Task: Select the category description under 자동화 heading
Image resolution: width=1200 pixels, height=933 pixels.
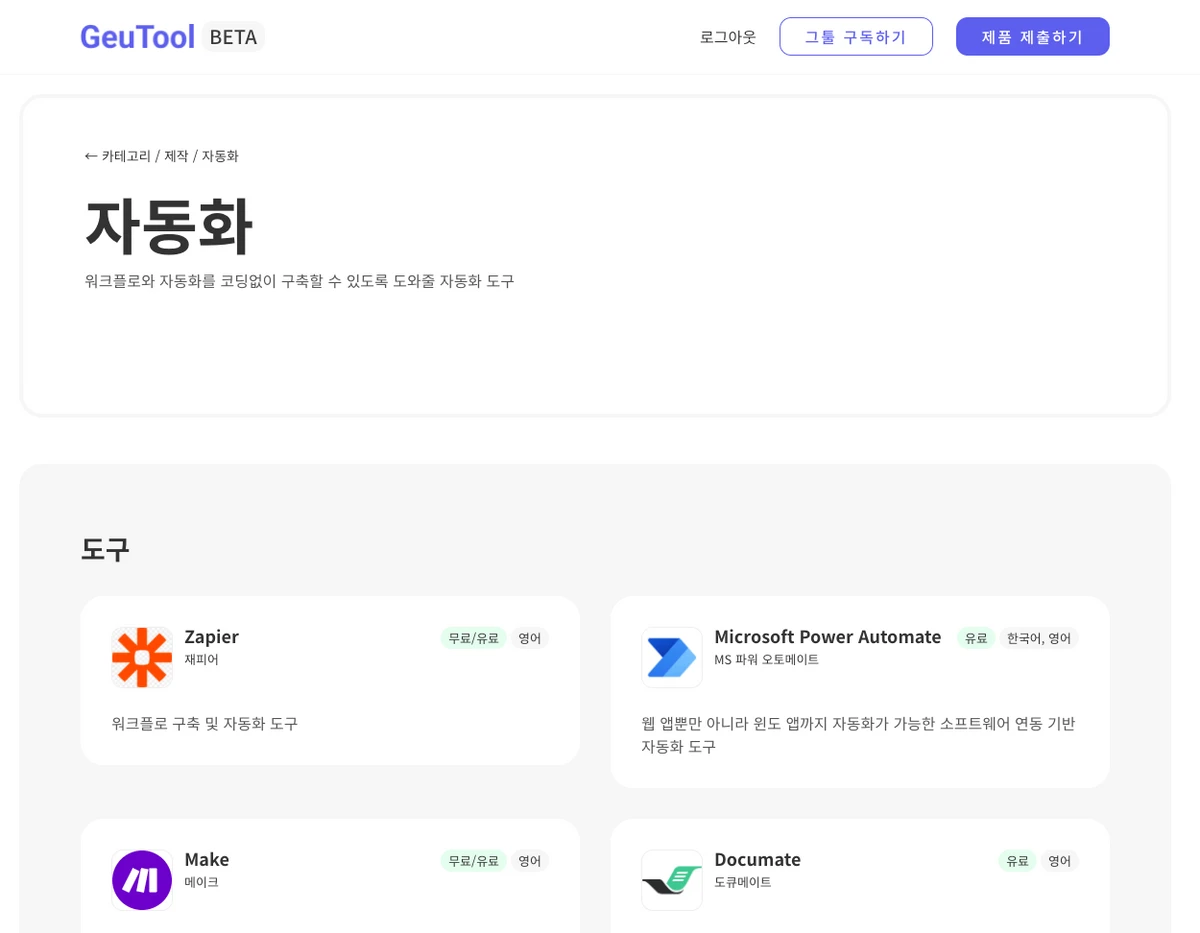Action: point(299,281)
